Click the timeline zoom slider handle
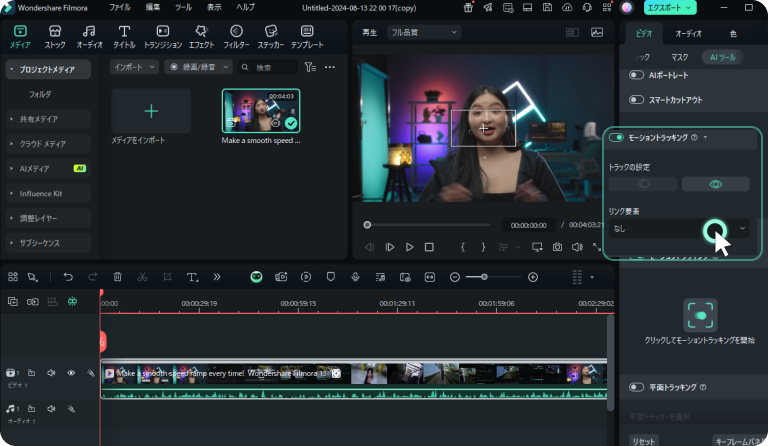Viewport: 768px width, 446px height. click(484, 277)
